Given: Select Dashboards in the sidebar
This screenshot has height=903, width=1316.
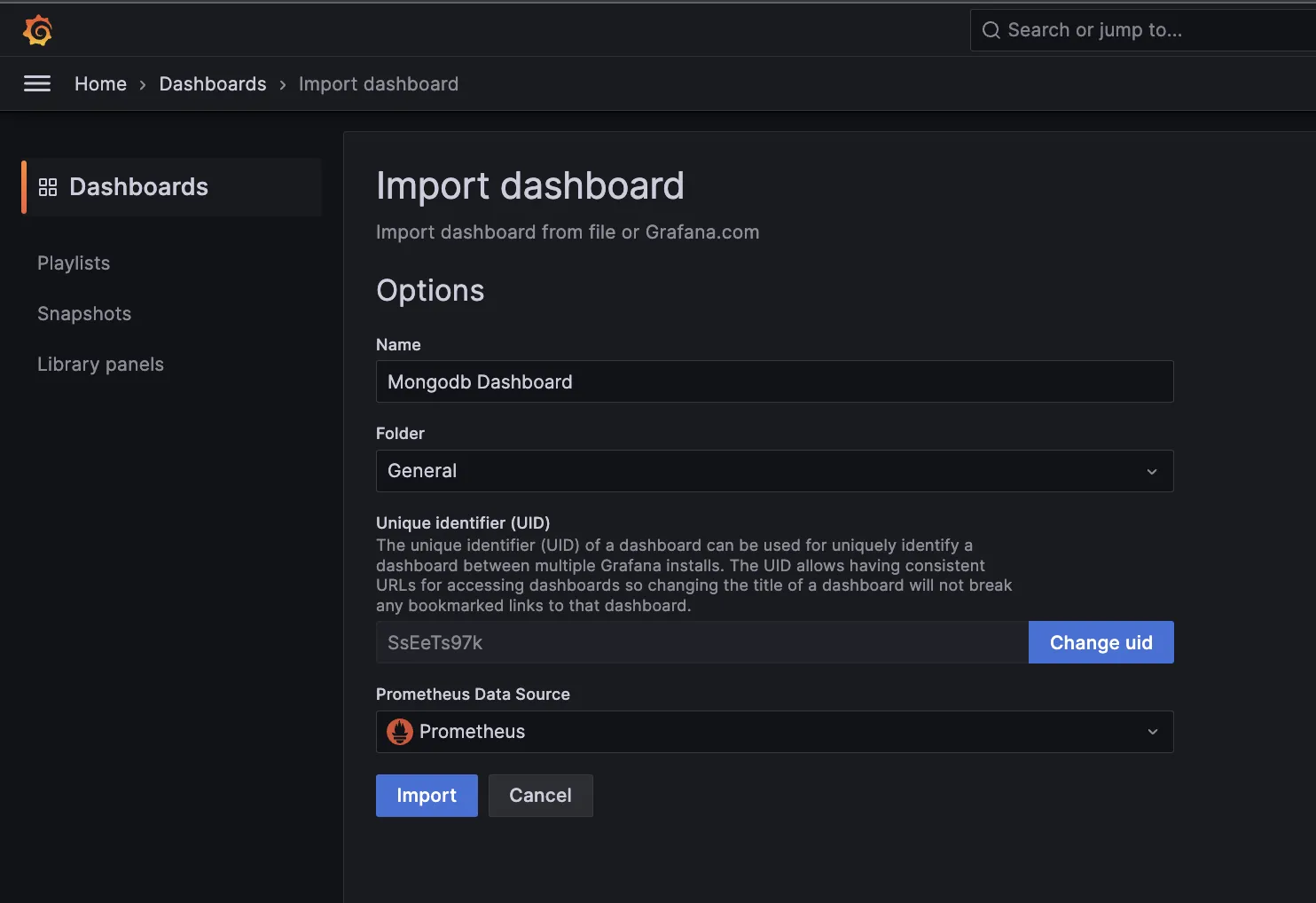Looking at the screenshot, I should point(138,187).
